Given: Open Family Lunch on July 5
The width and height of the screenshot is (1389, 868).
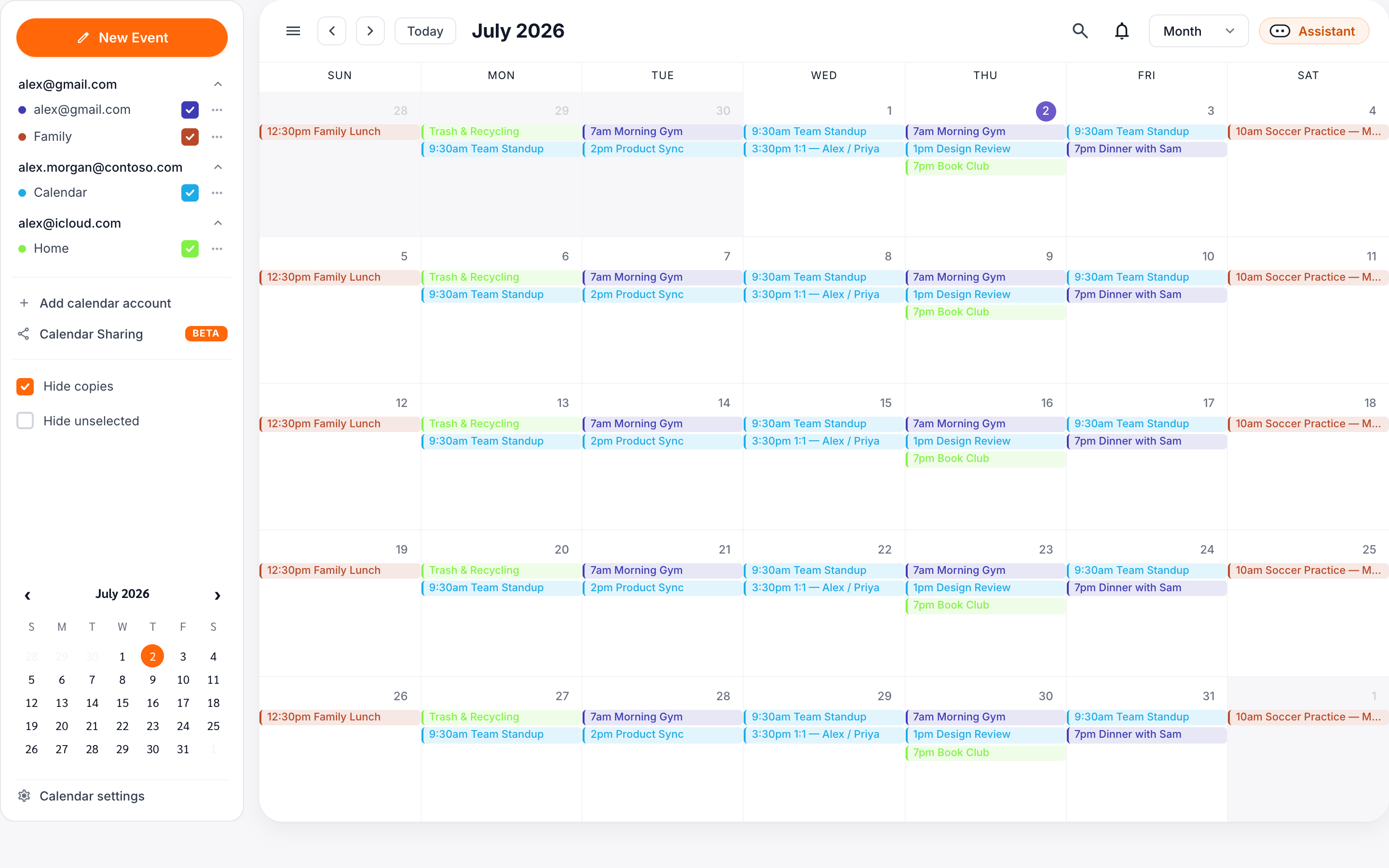Looking at the screenshot, I should [340, 277].
